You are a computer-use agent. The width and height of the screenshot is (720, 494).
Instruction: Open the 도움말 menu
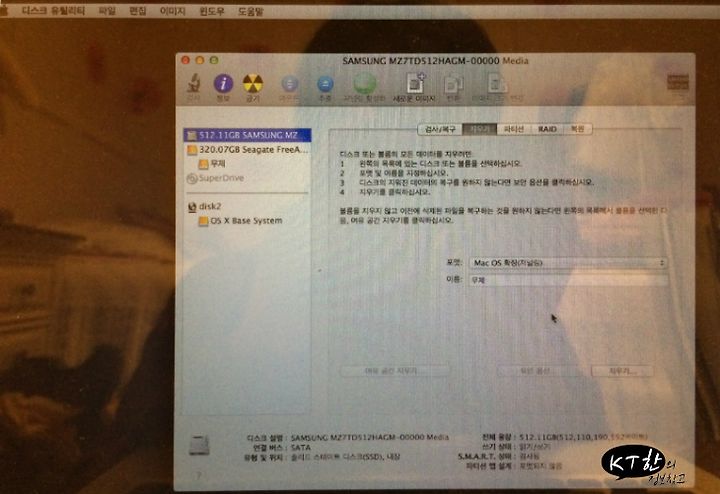point(251,11)
